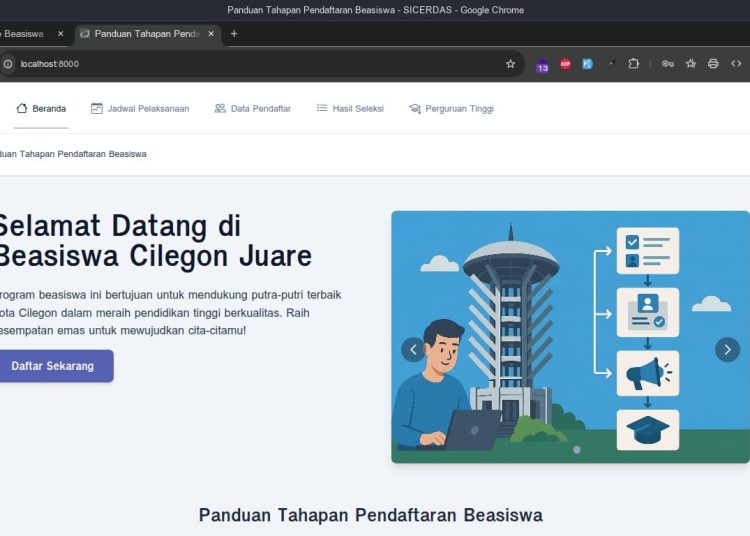The width and height of the screenshot is (750, 536).
Task: Open a new browser tab
Action: (234, 34)
